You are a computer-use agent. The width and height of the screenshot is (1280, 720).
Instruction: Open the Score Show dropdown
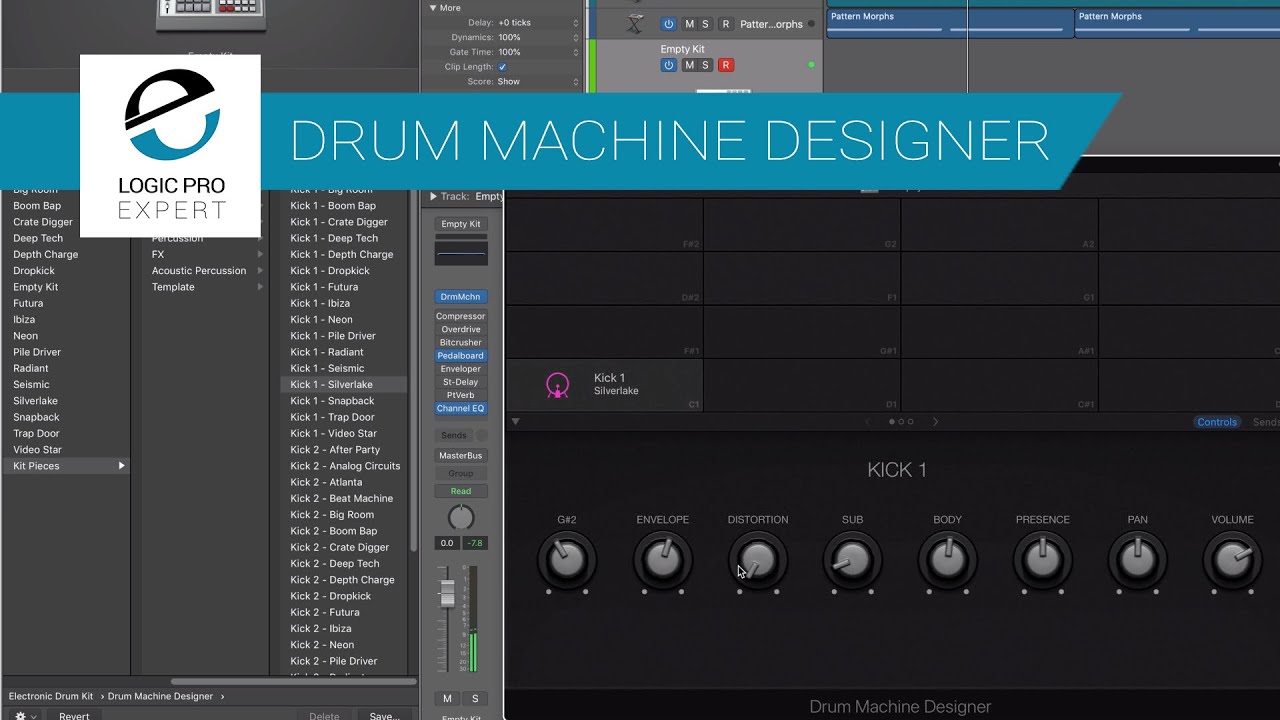point(575,82)
